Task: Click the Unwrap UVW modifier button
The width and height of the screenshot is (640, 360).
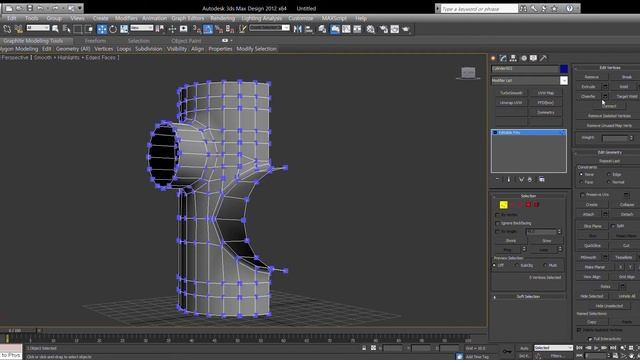Action: tap(511, 103)
